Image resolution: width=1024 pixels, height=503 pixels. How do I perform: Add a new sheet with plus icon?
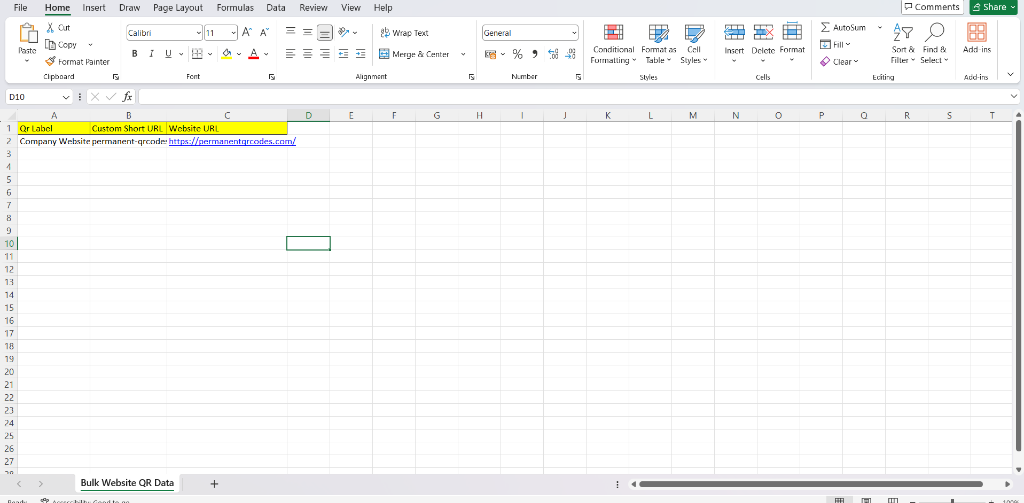point(214,483)
